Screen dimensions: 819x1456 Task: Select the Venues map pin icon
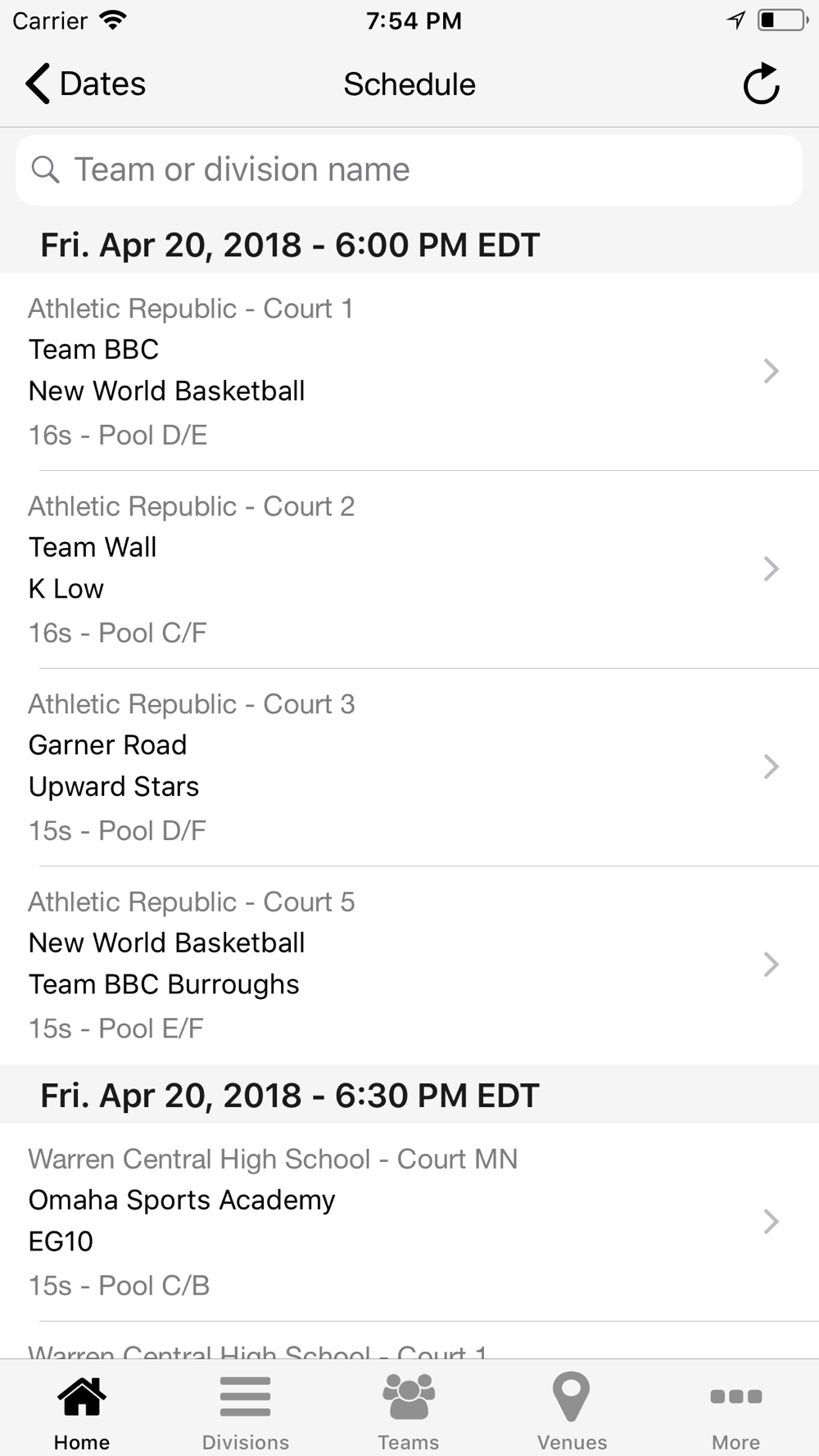(572, 1397)
